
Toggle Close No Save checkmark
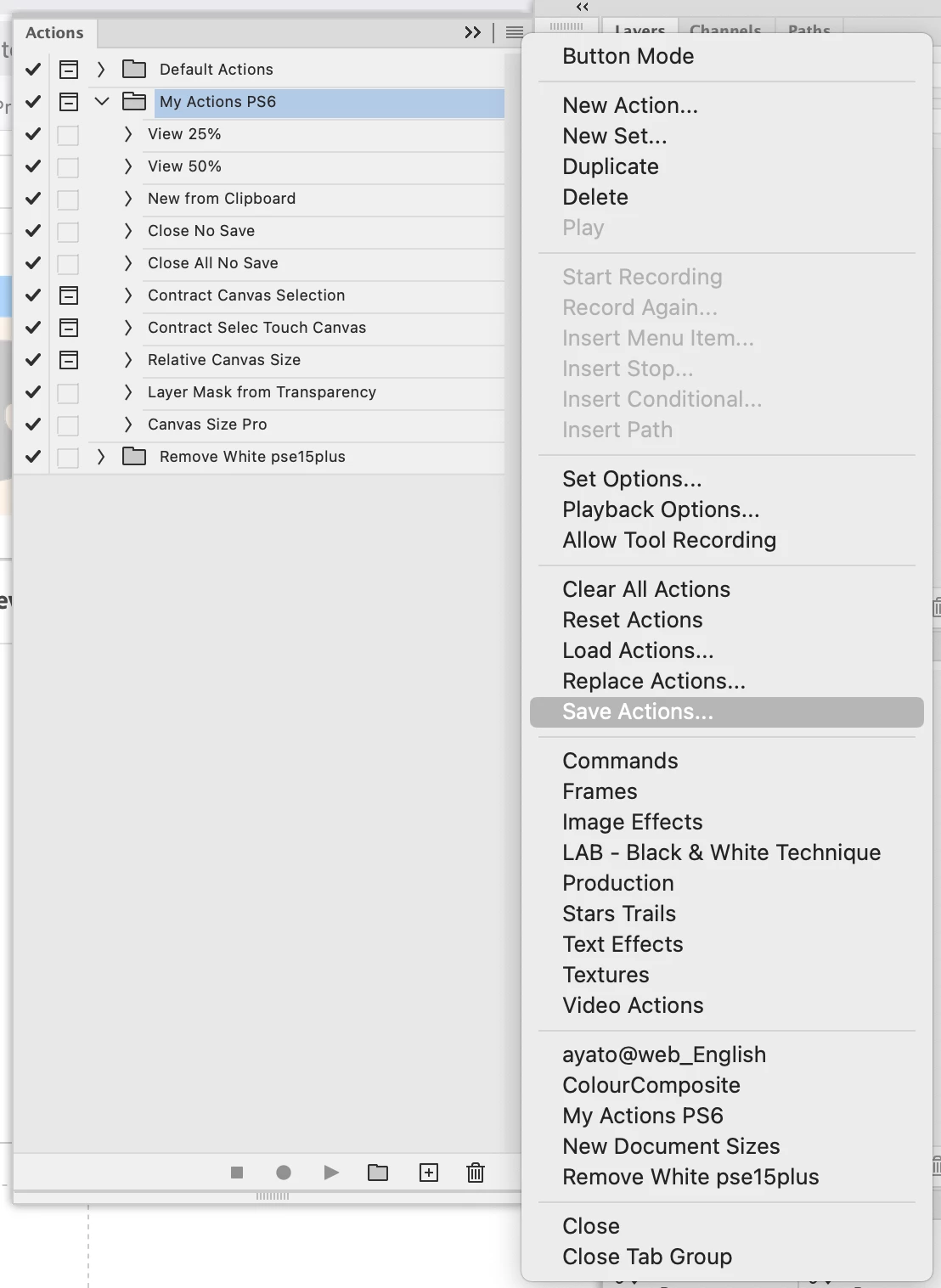(x=33, y=230)
